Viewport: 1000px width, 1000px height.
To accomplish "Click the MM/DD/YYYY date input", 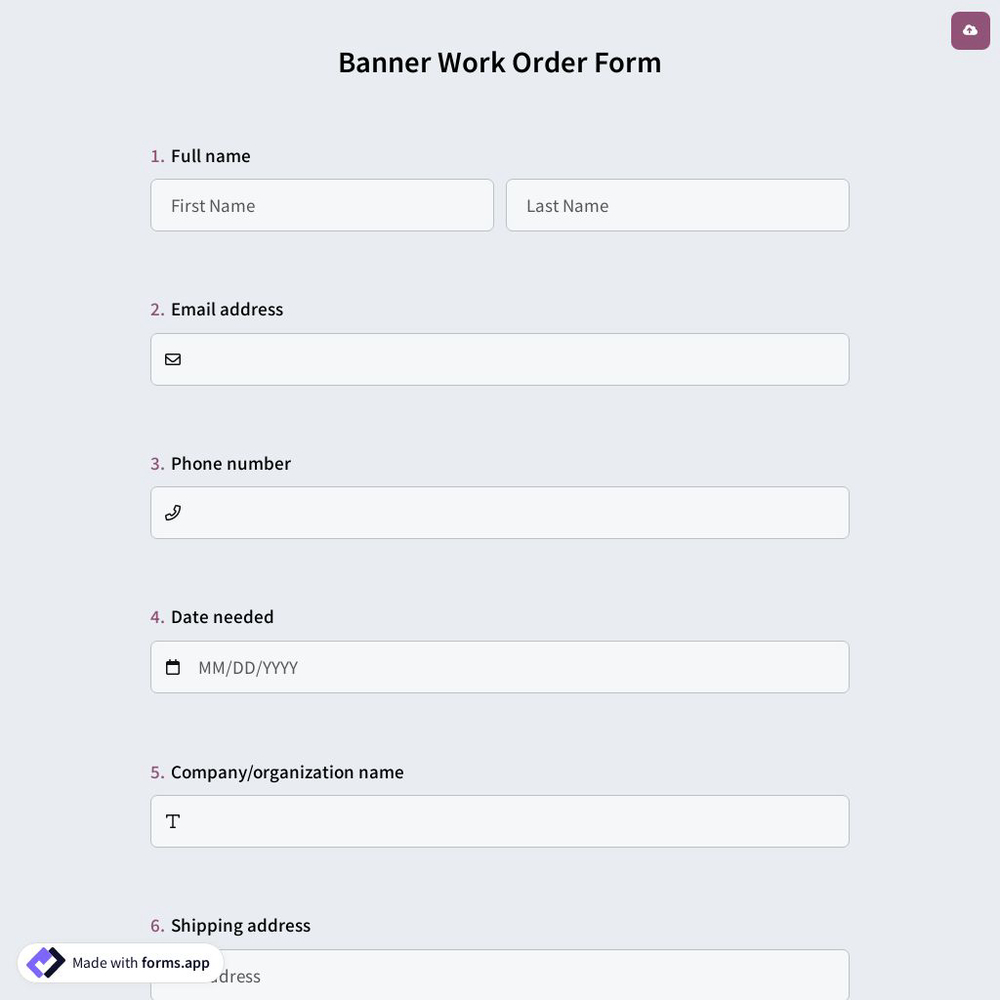I will coord(500,666).
